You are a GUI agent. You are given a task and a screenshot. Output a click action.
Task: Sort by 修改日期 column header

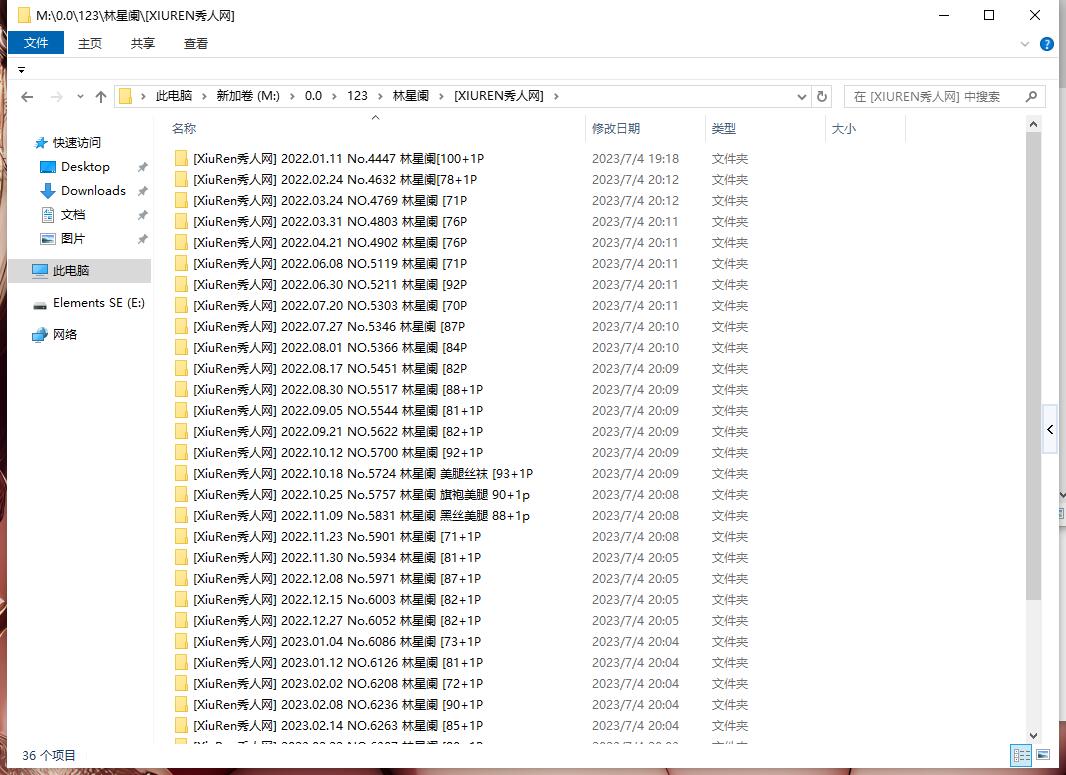(616, 129)
